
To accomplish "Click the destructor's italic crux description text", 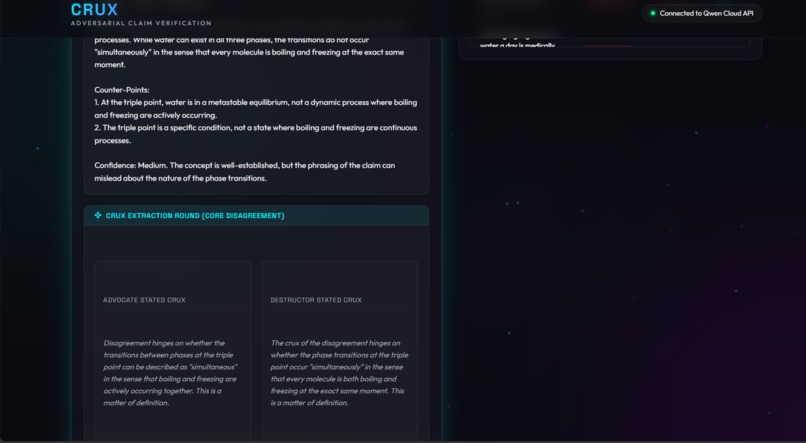I will [x=339, y=373].
